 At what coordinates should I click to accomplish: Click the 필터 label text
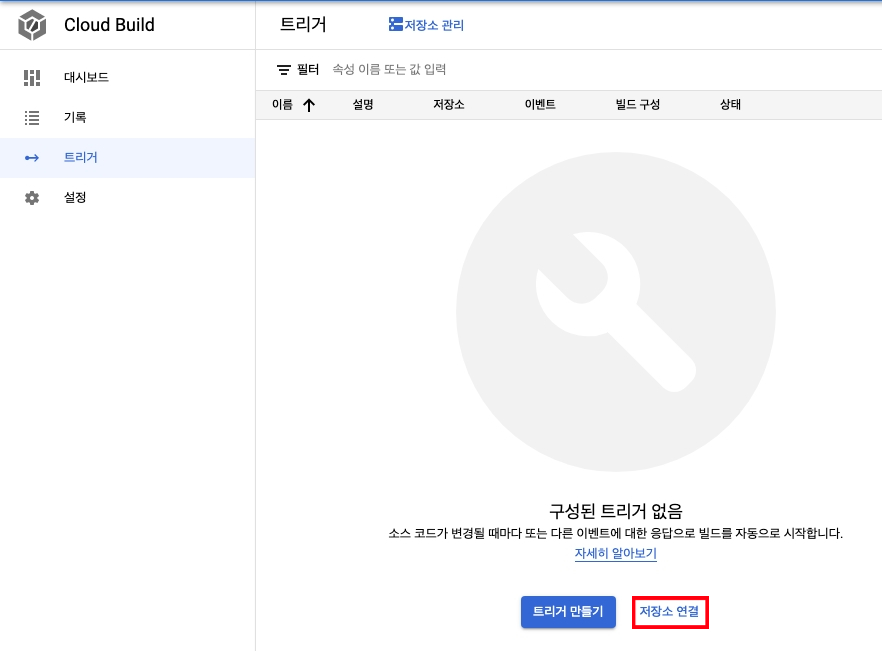308,70
